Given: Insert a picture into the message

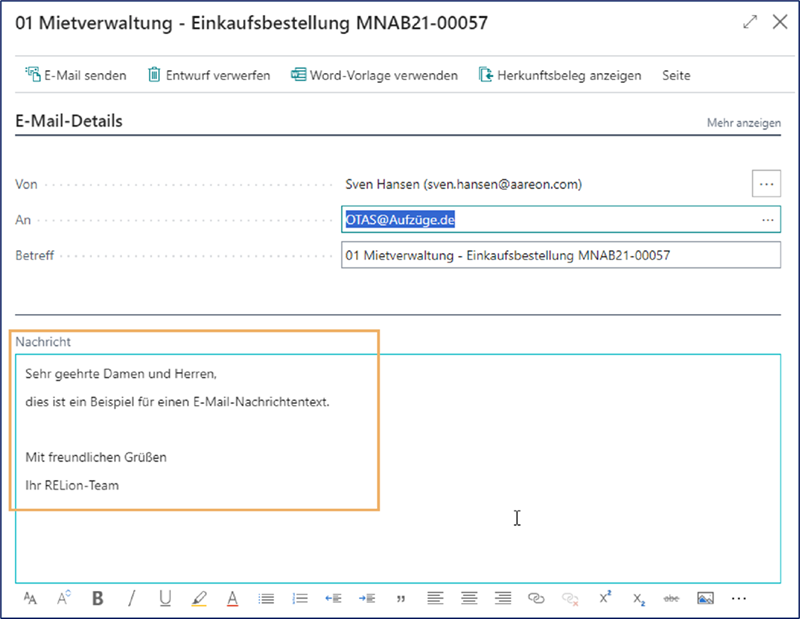Looking at the screenshot, I should pyautogui.click(x=705, y=598).
